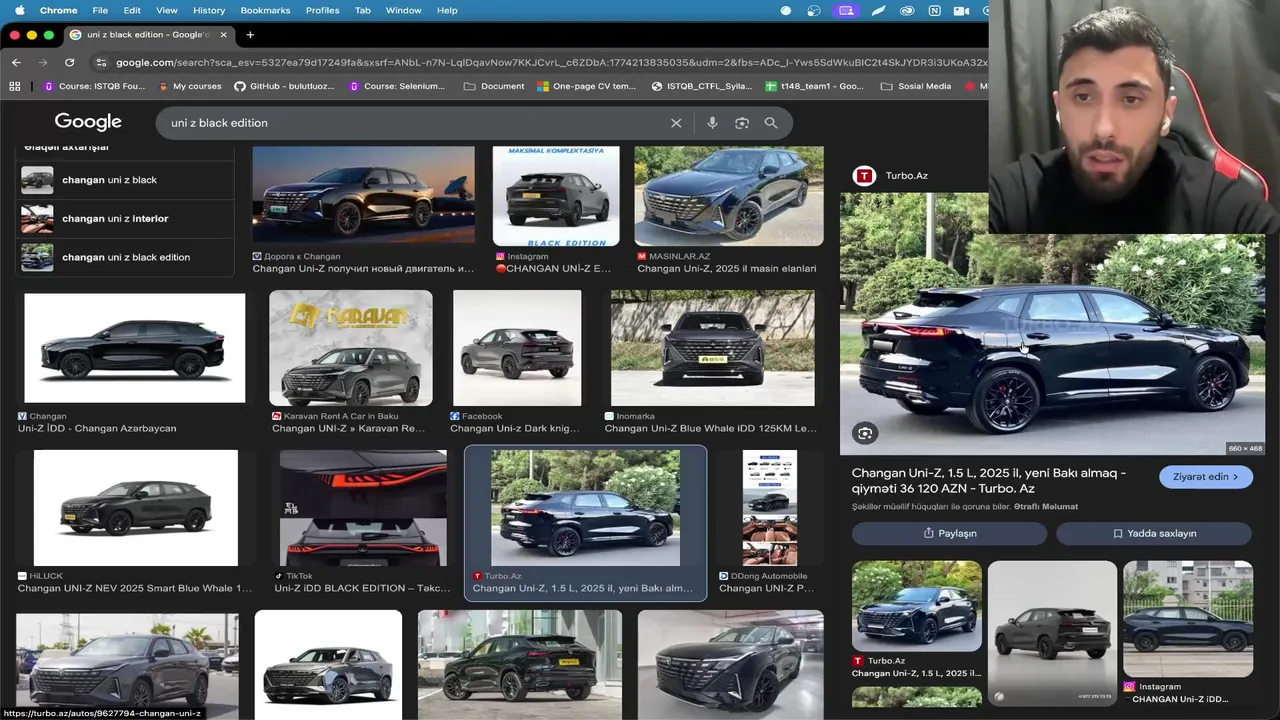Click preview title 'Changan Uni-Z, 1.5 L, 2025 il'
Screen dimensions: 1280x720
(x=989, y=481)
